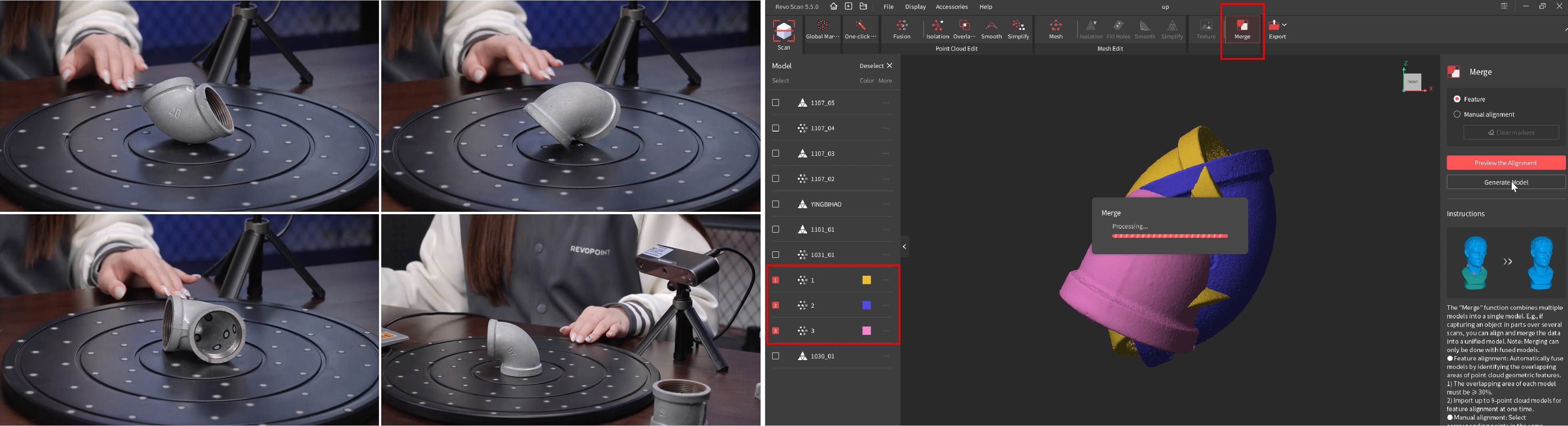
Task: Click the Export icon
Action: pos(1274,26)
